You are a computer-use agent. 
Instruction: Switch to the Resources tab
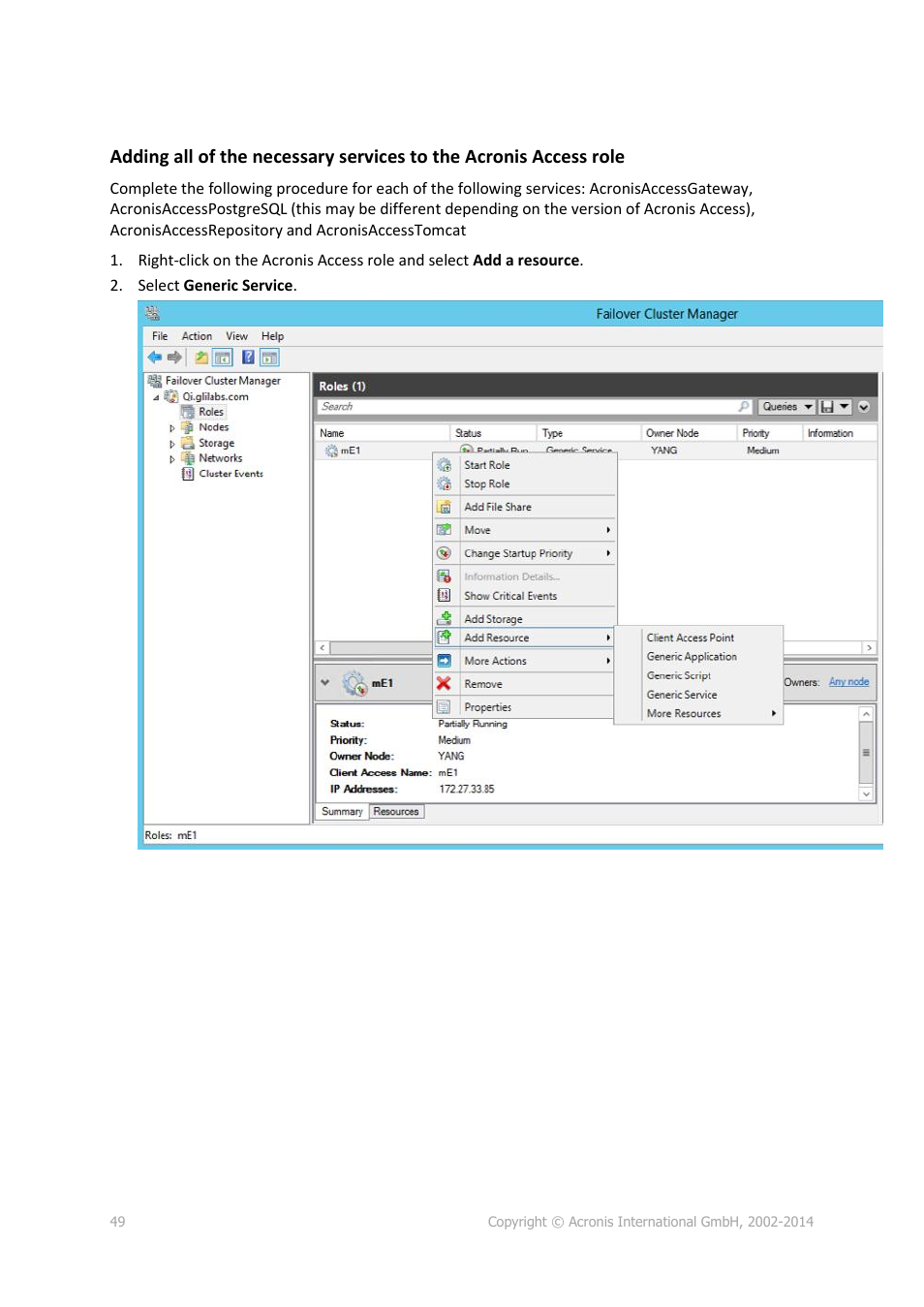(x=396, y=812)
